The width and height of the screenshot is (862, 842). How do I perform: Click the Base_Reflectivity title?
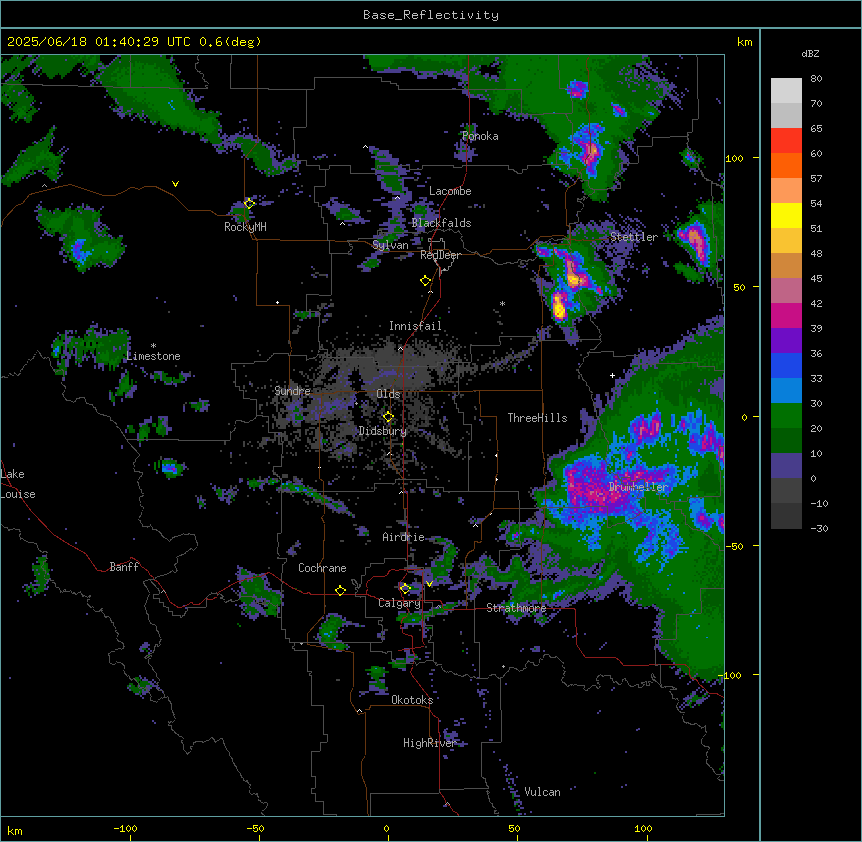pyautogui.click(x=431, y=15)
